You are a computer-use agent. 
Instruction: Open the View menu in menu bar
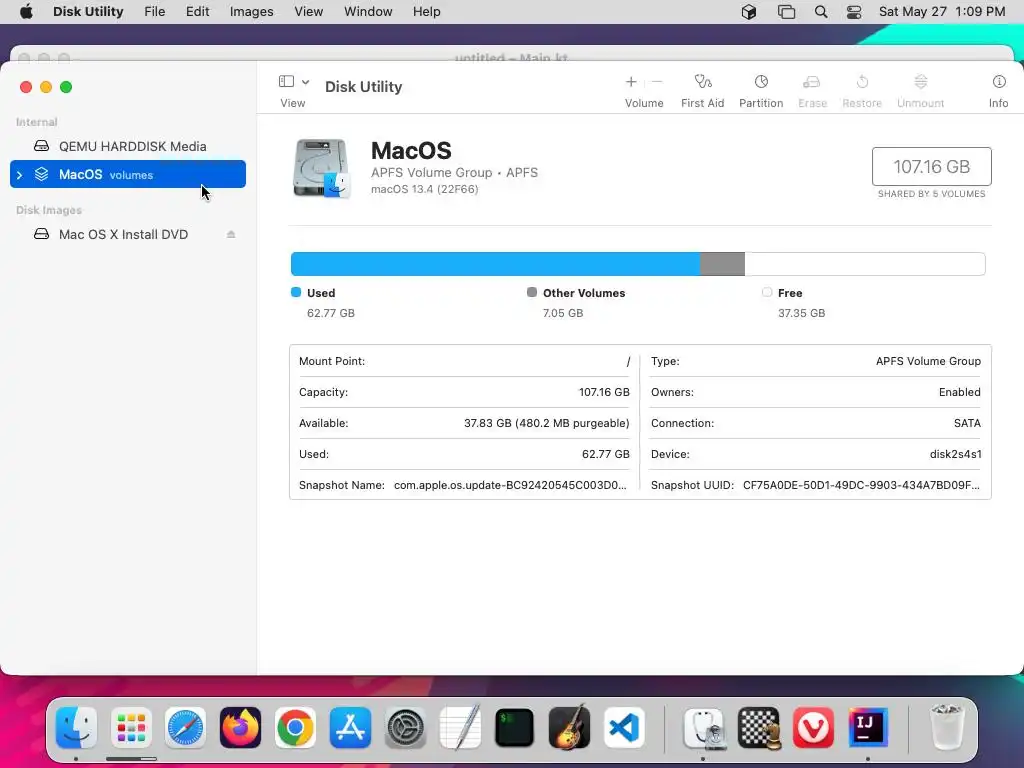pyautogui.click(x=308, y=12)
